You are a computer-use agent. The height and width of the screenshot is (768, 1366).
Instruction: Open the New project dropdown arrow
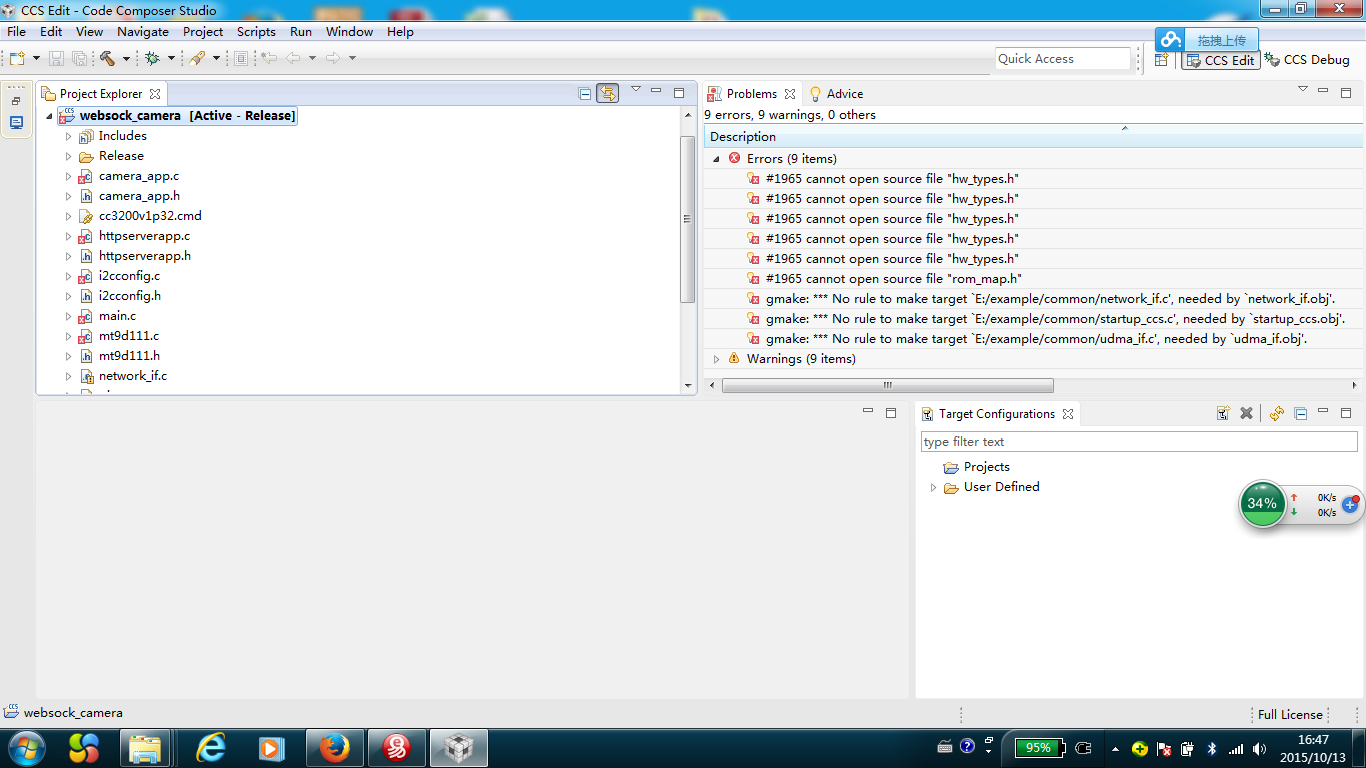pyautogui.click(x=36, y=59)
